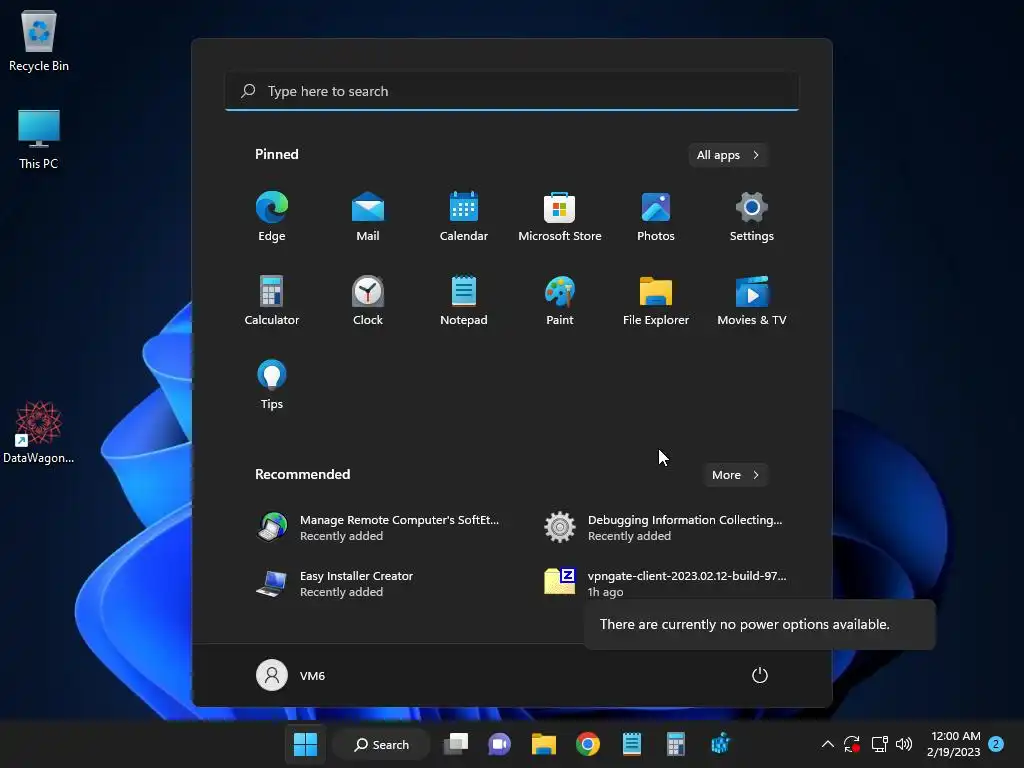1024x768 pixels.
Task: Select the DataWagon desktop shortcut
Action: 39,433
